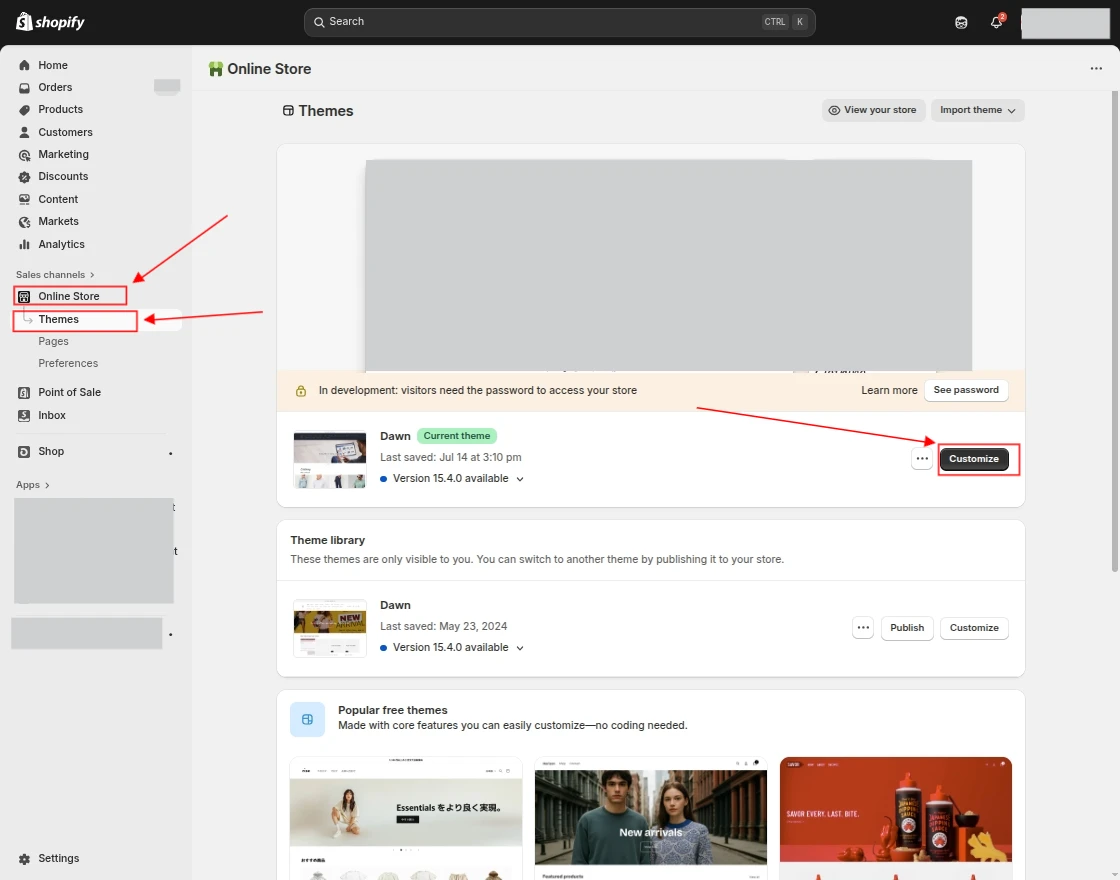Expand the Import theme dropdown

pos(977,110)
